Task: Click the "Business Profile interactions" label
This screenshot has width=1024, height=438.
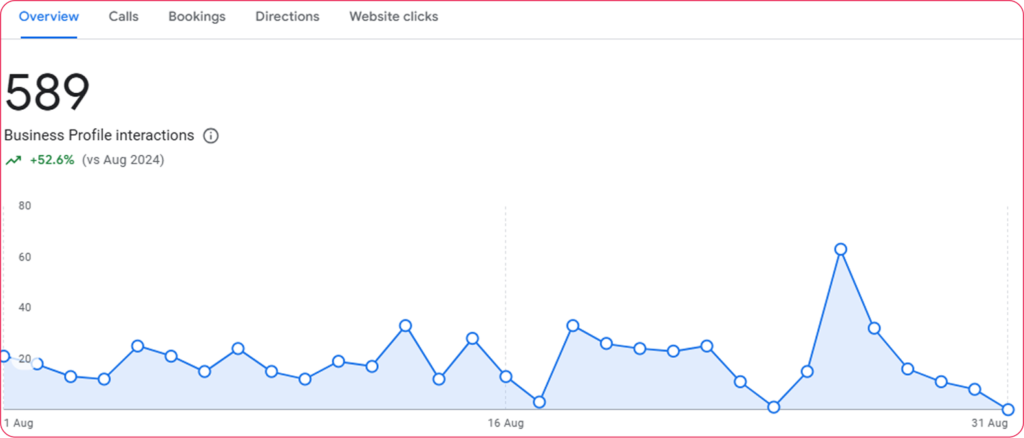Action: coord(99,136)
